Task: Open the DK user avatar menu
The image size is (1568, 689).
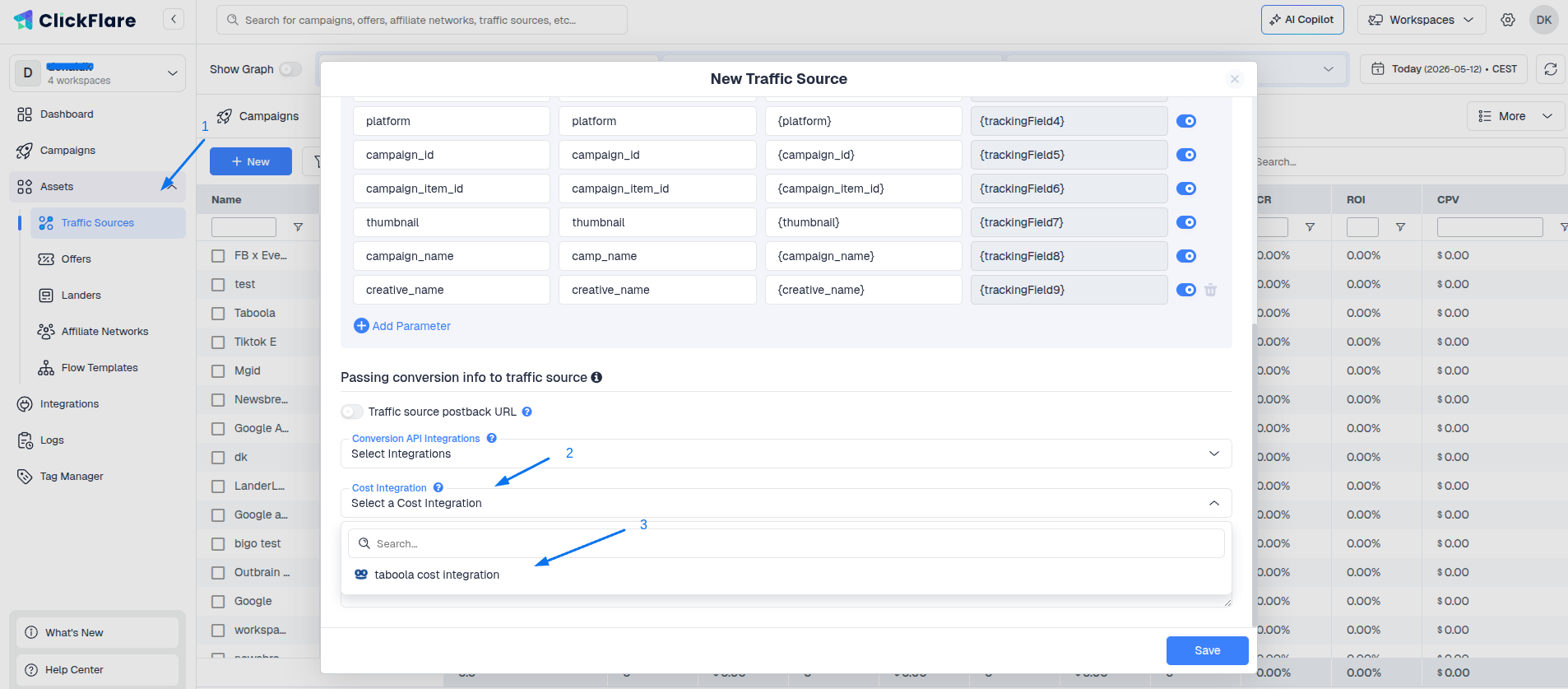Action: [x=1544, y=20]
